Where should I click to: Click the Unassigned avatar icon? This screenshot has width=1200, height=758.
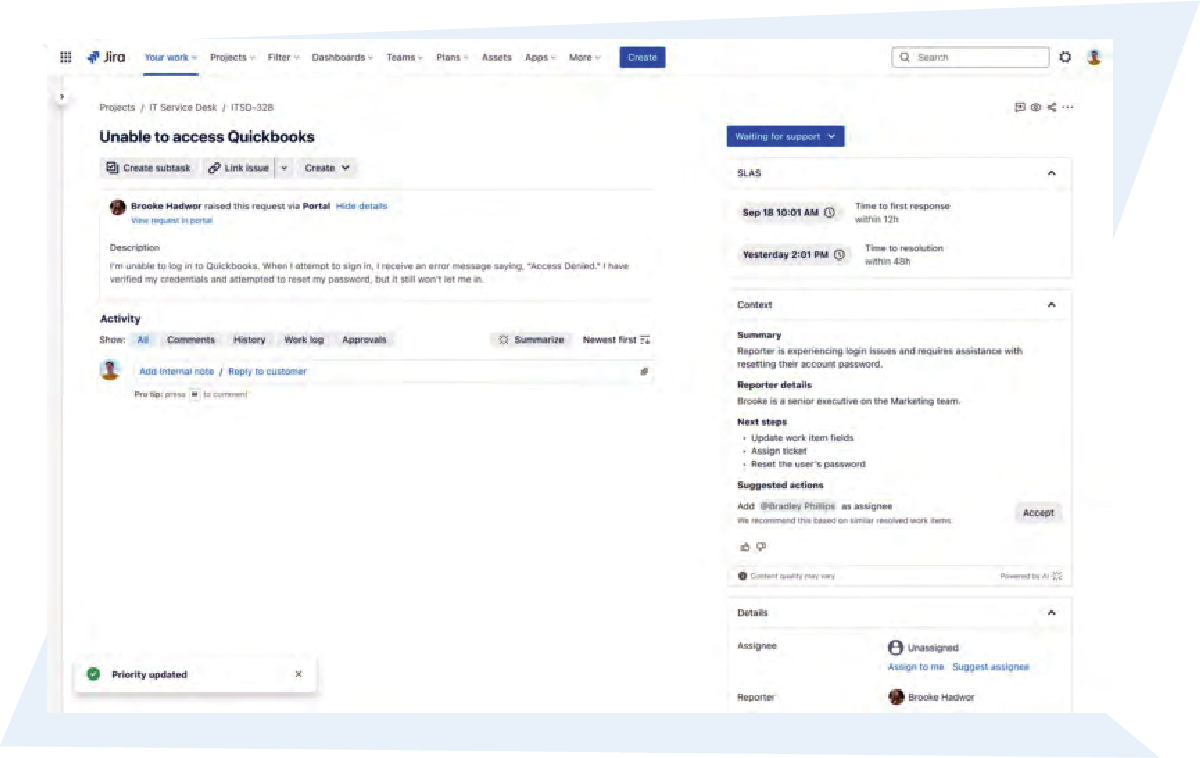click(x=895, y=648)
